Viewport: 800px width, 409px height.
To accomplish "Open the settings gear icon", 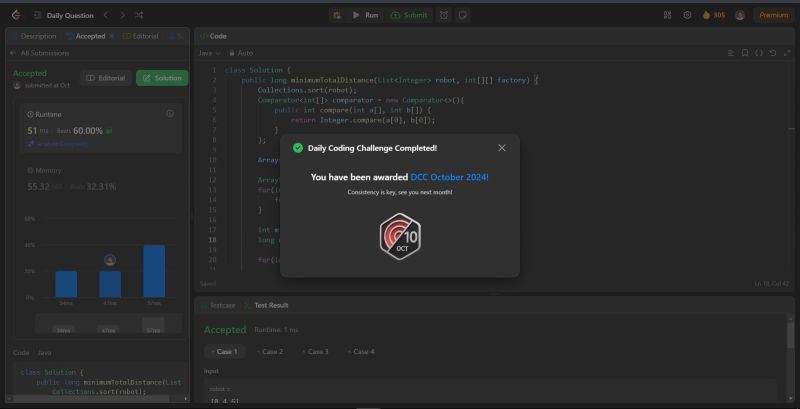I will (x=687, y=15).
